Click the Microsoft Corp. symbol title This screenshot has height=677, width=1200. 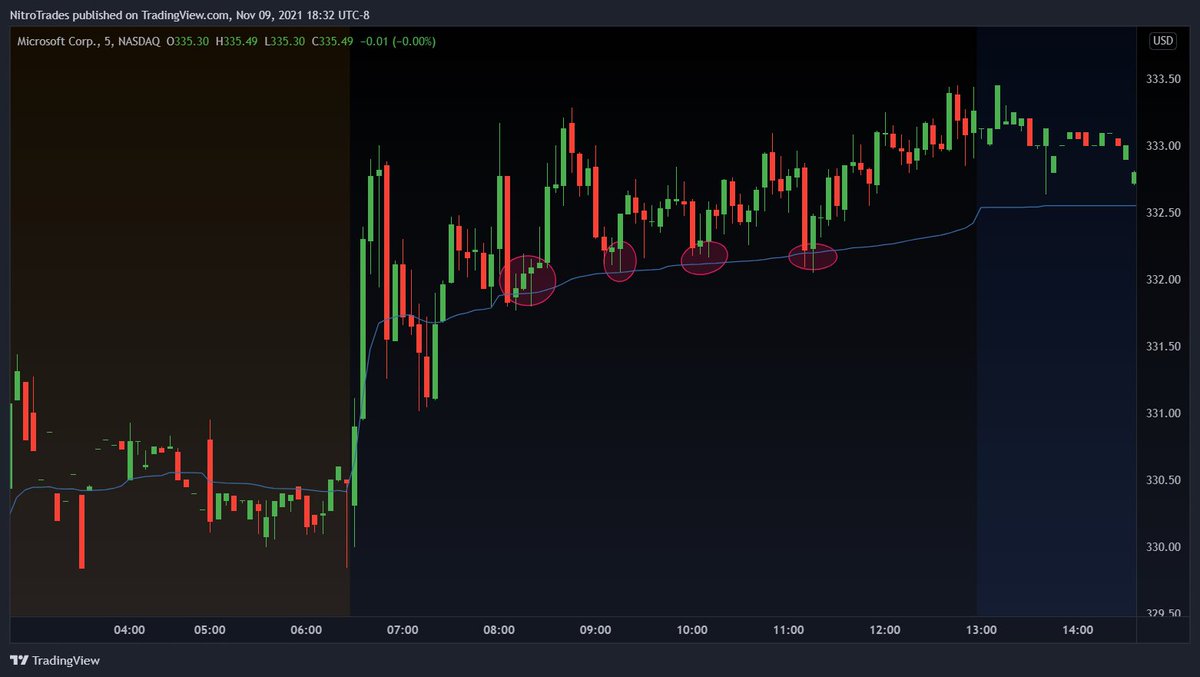click(x=57, y=41)
